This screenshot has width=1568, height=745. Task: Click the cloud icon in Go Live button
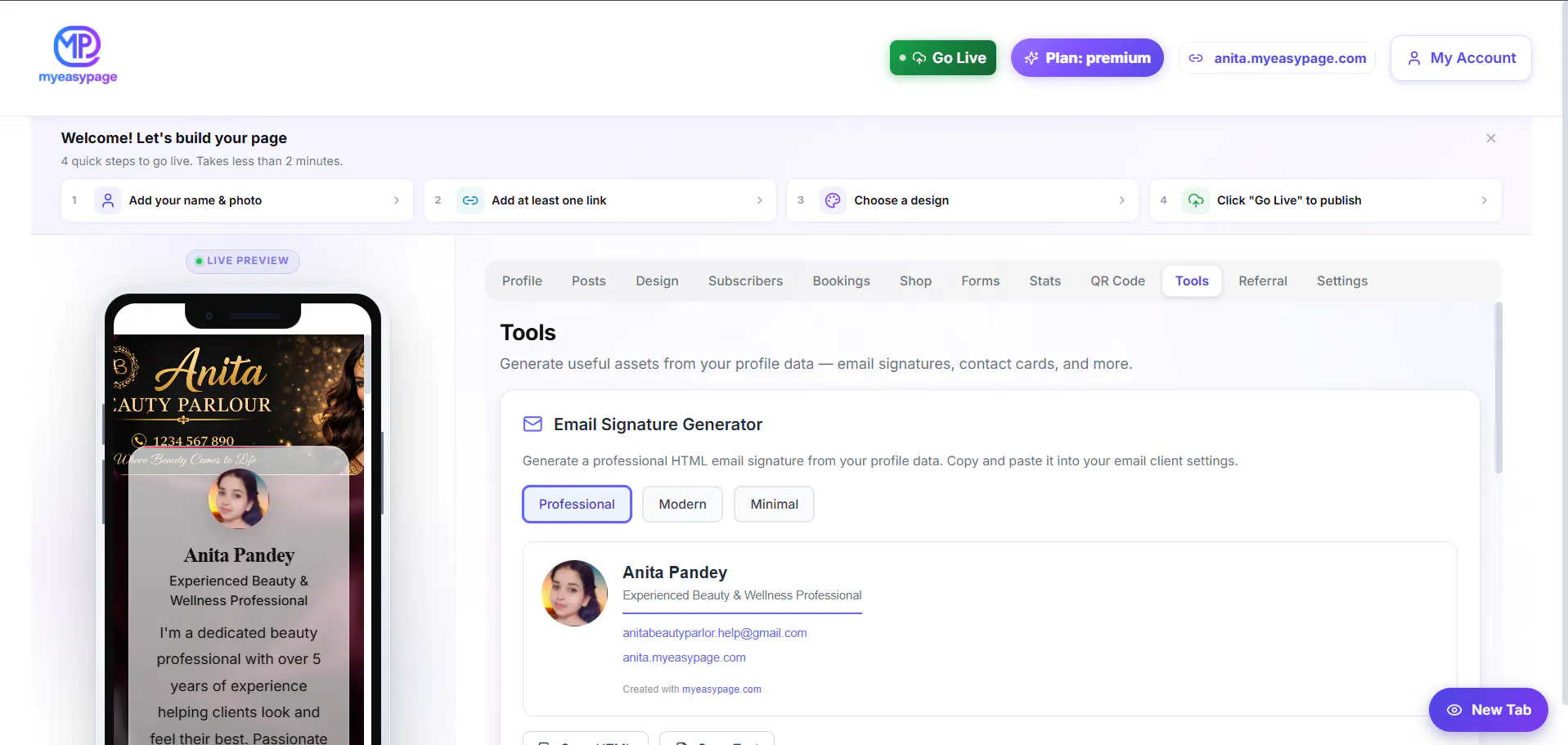[919, 58]
